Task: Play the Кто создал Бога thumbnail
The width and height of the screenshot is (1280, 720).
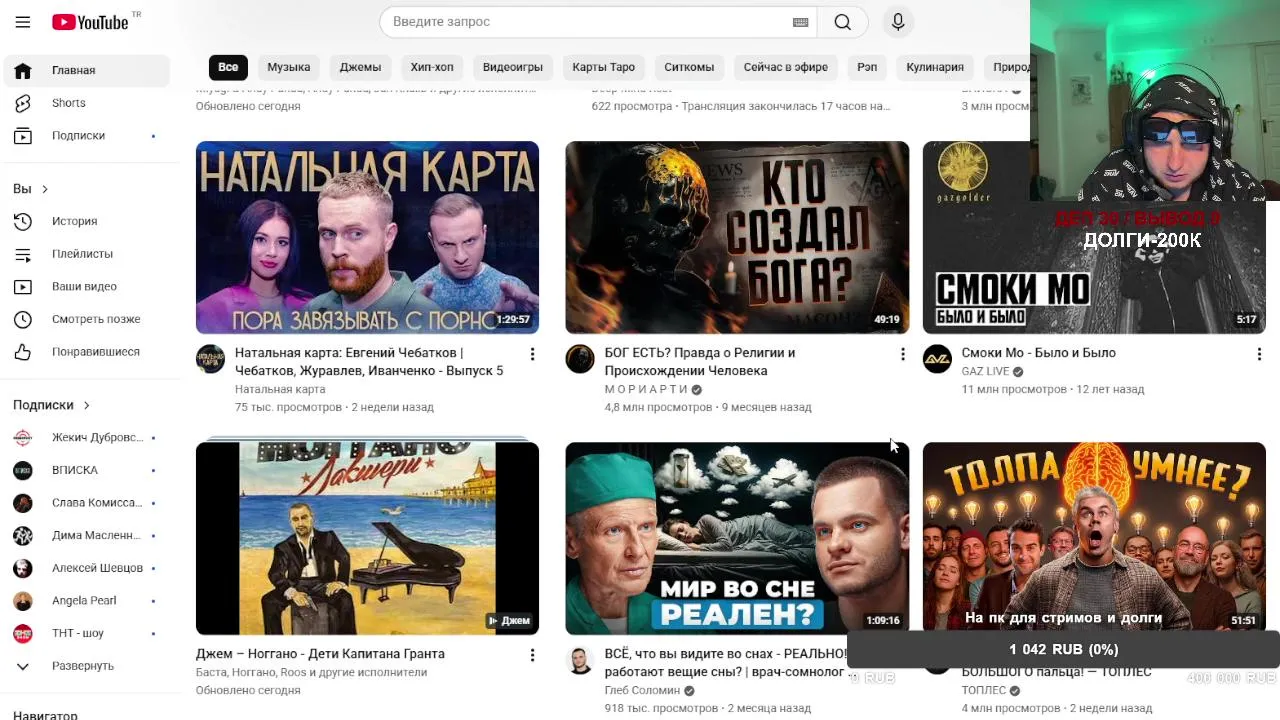Action: point(737,237)
